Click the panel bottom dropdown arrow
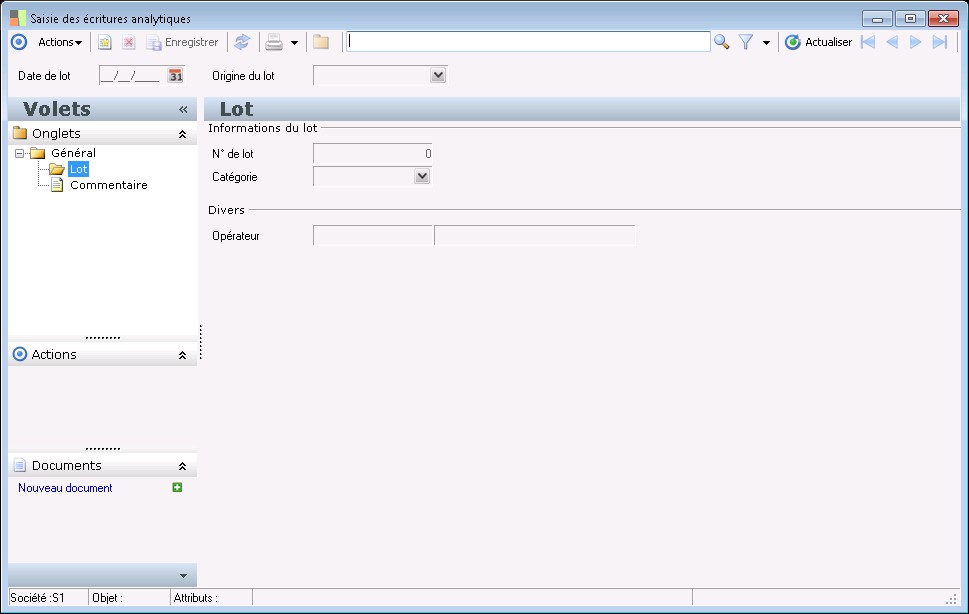Image resolution: width=969 pixels, height=614 pixels. tap(183, 576)
